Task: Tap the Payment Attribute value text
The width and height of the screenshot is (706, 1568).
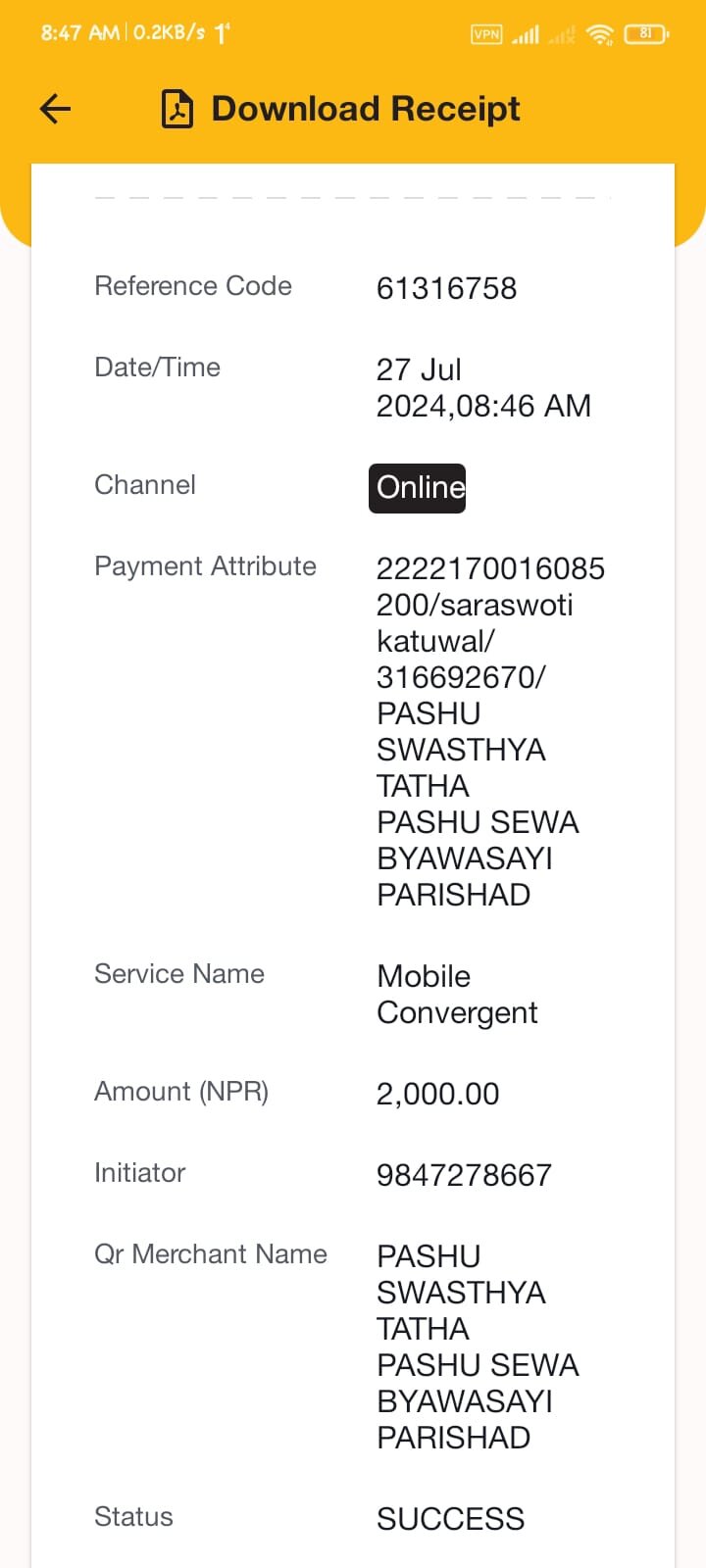Action: 490,731
